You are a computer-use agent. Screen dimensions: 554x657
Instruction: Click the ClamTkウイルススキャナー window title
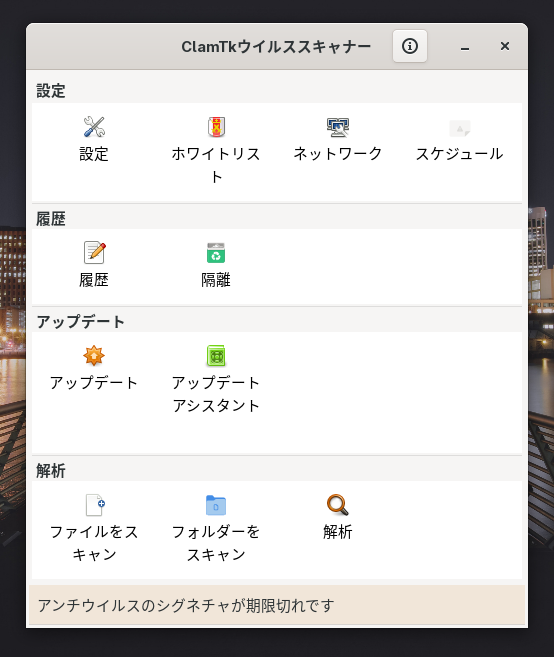276,47
